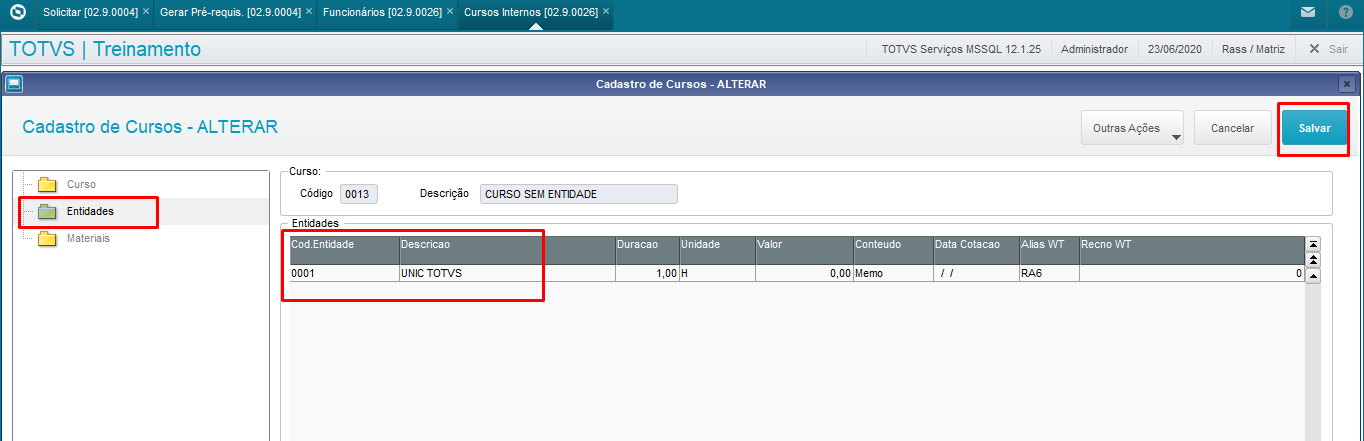Open the mail envelope icon
1364x441 pixels.
pos(1307,13)
